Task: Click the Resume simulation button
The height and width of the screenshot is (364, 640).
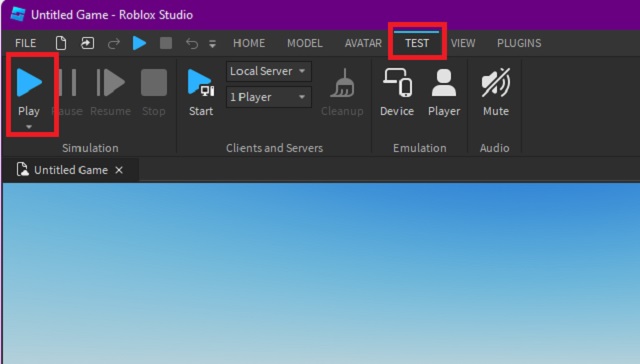Action: pyautogui.click(x=110, y=92)
